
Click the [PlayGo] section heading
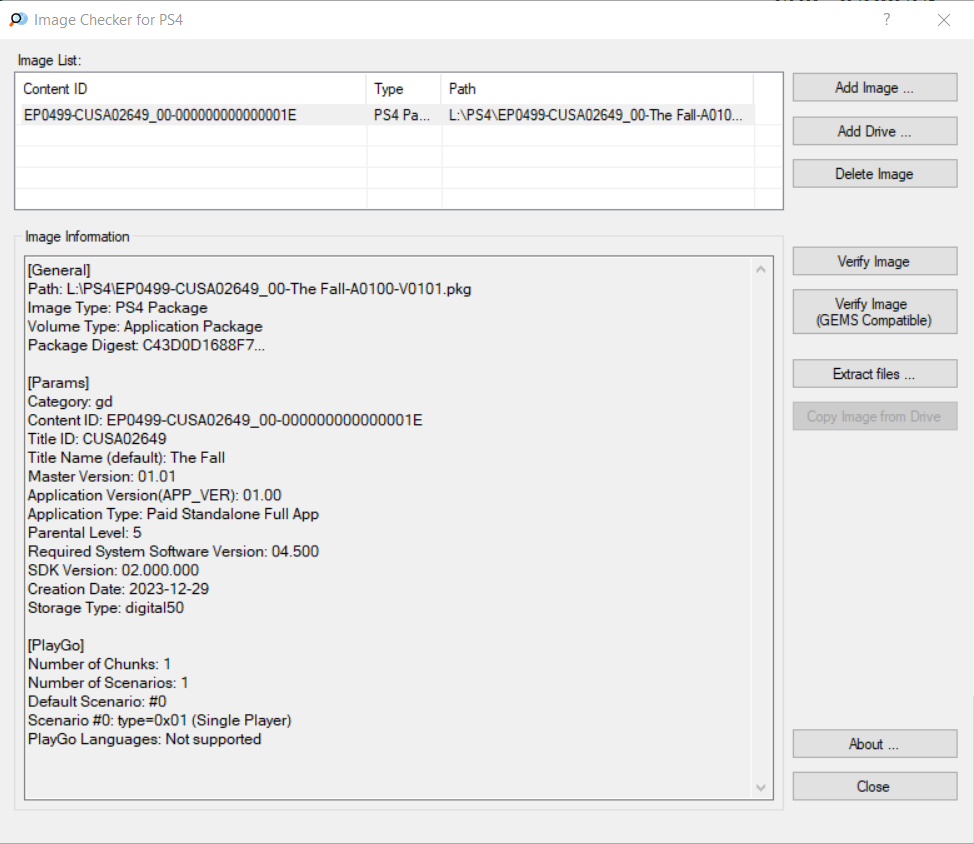click(56, 645)
